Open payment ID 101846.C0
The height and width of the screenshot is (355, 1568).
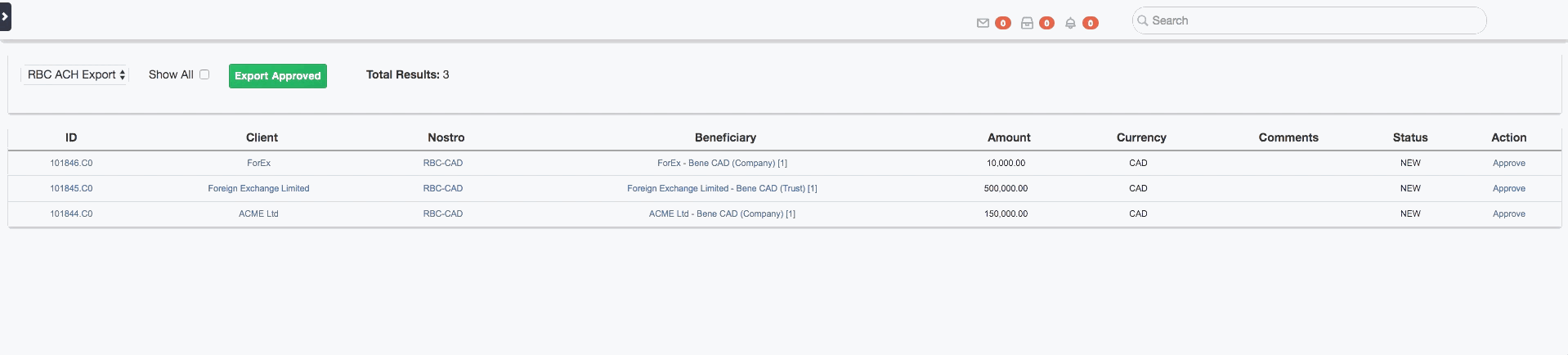click(71, 164)
